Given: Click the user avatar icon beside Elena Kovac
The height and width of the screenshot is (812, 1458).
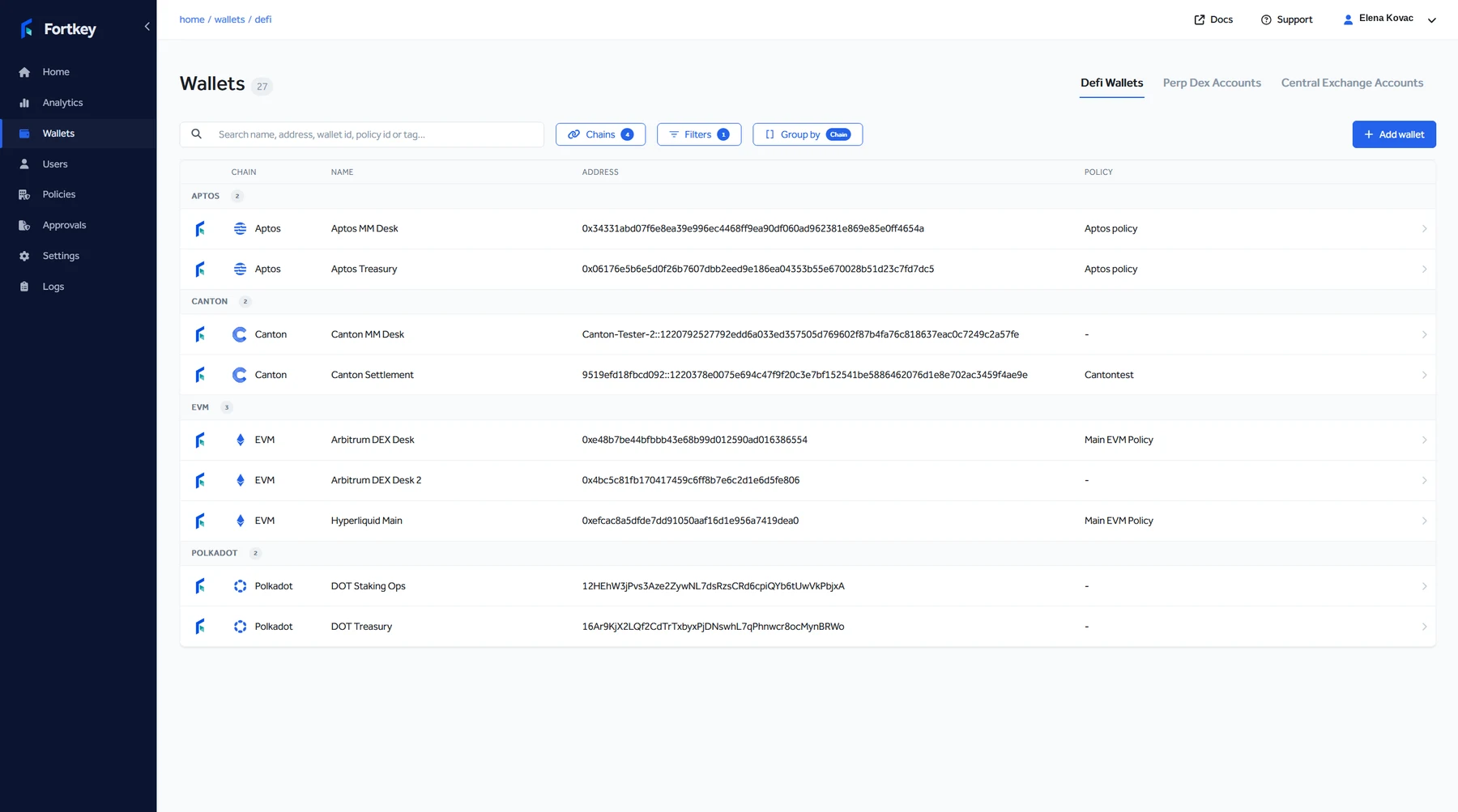Looking at the screenshot, I should 1348,19.
